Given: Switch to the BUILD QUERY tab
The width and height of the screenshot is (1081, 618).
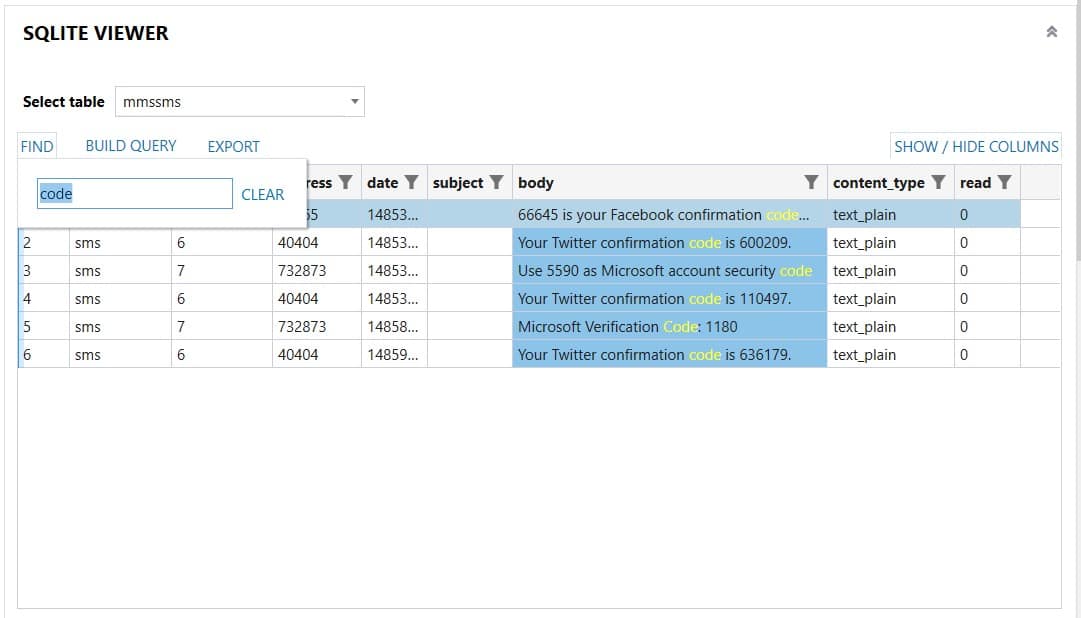Looking at the screenshot, I should click(x=130, y=146).
